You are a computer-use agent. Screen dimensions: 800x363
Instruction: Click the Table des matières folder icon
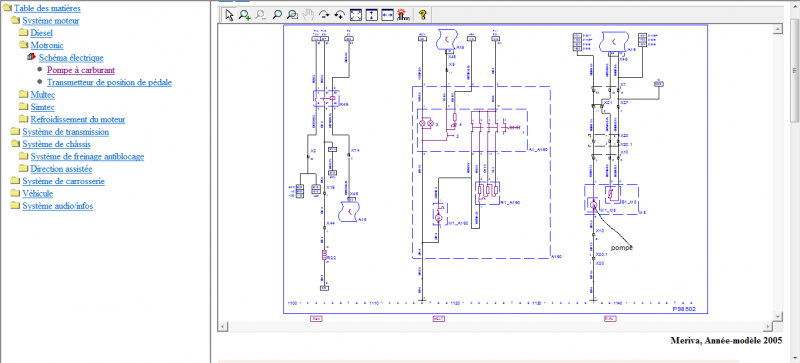point(7,8)
